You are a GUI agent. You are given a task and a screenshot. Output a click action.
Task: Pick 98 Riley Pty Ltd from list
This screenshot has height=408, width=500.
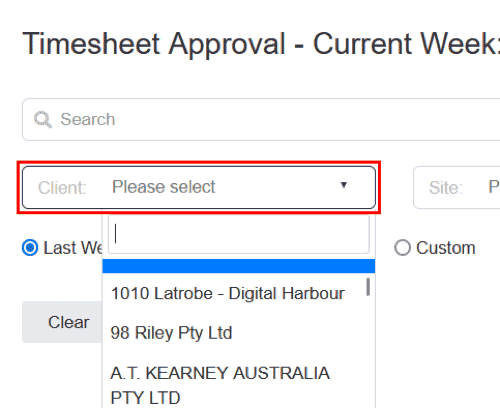pyautogui.click(x=171, y=333)
